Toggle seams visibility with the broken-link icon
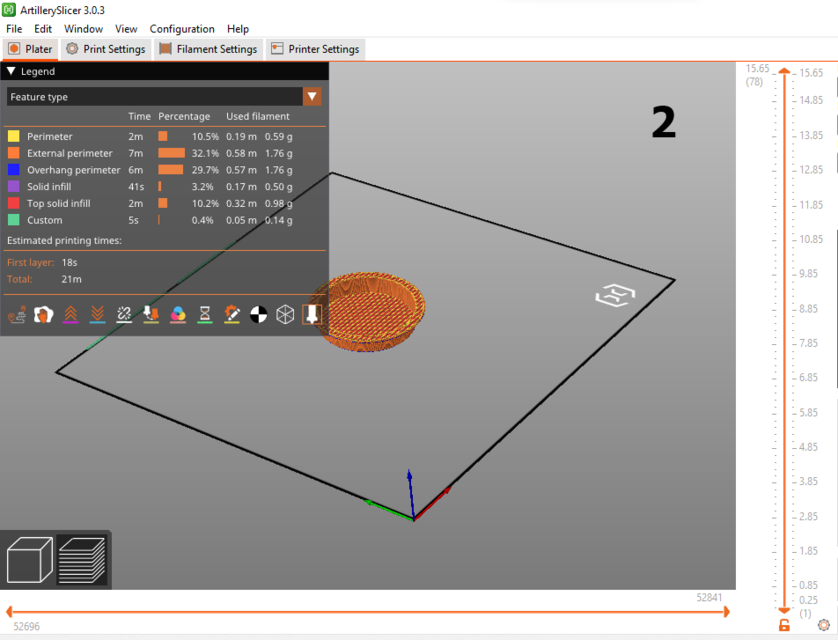 tap(124, 313)
